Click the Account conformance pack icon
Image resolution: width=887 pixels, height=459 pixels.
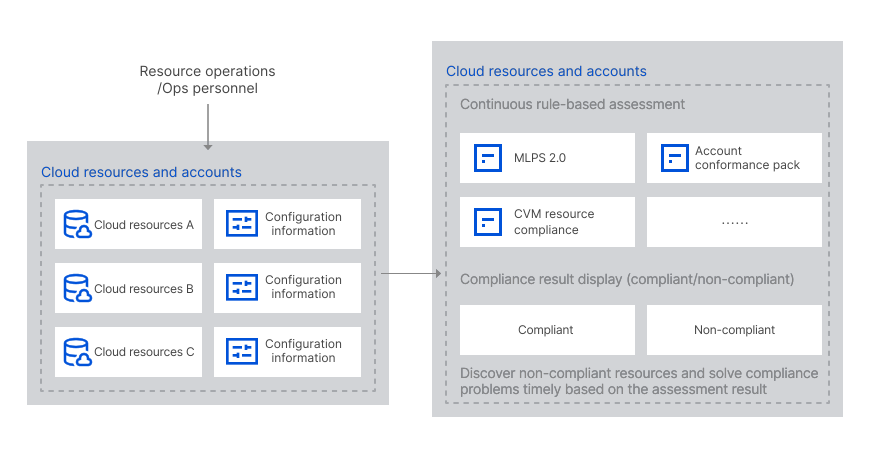[x=674, y=158]
